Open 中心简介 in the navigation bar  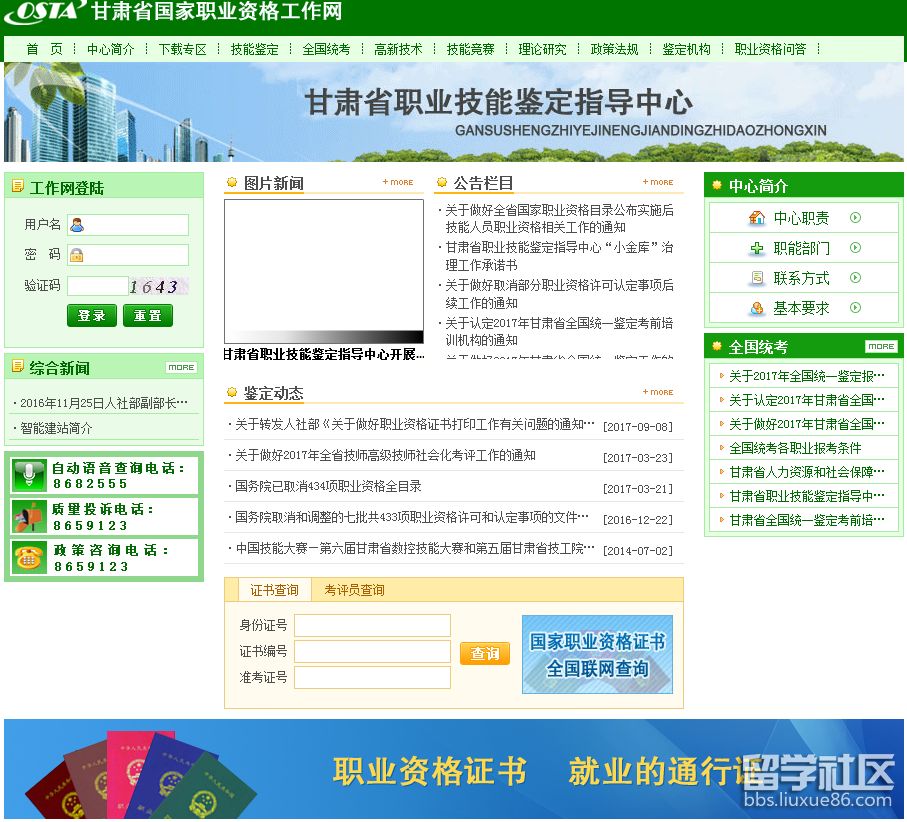[110, 49]
